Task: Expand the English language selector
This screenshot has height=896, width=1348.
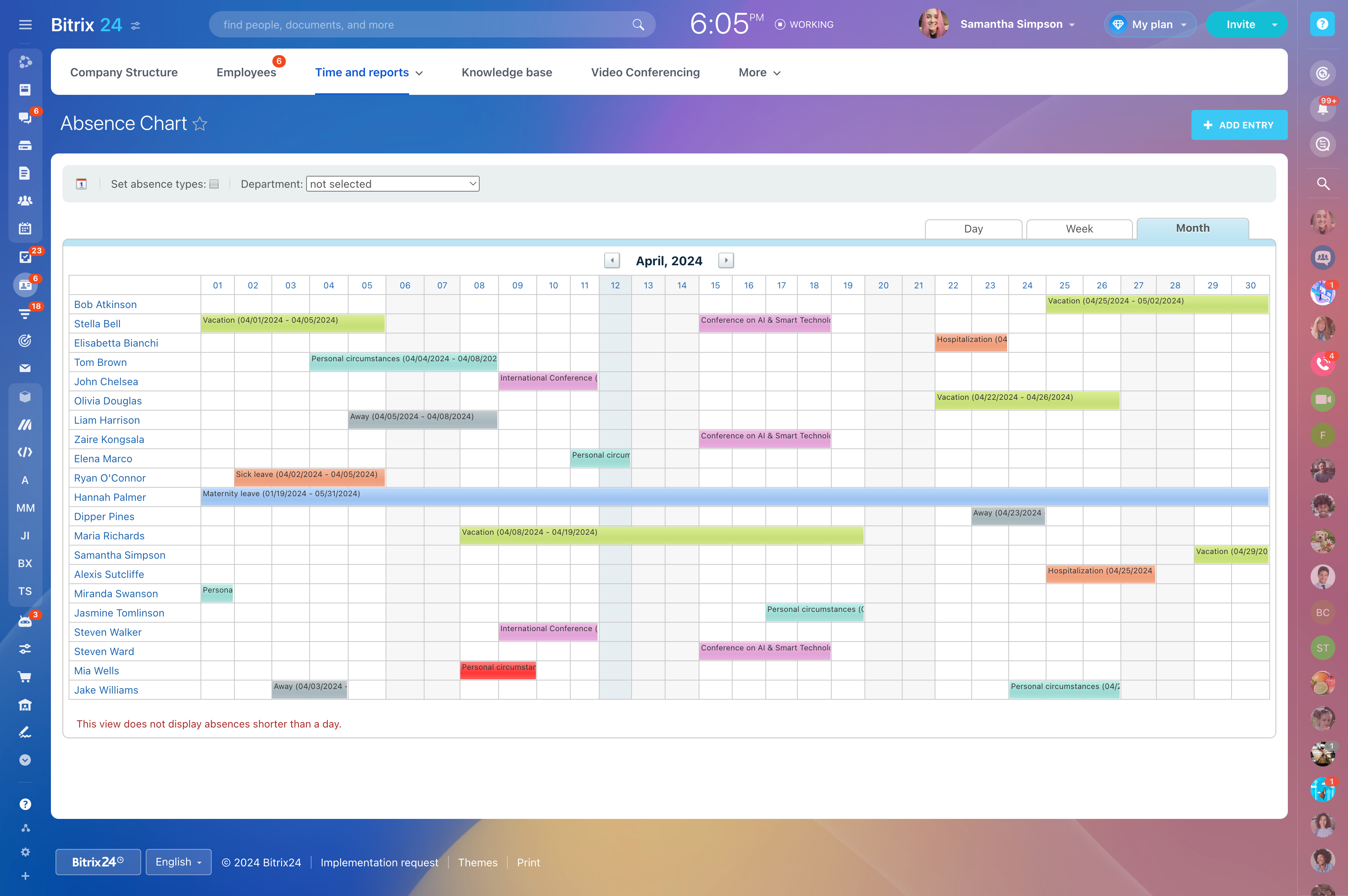Action: pyautogui.click(x=178, y=862)
